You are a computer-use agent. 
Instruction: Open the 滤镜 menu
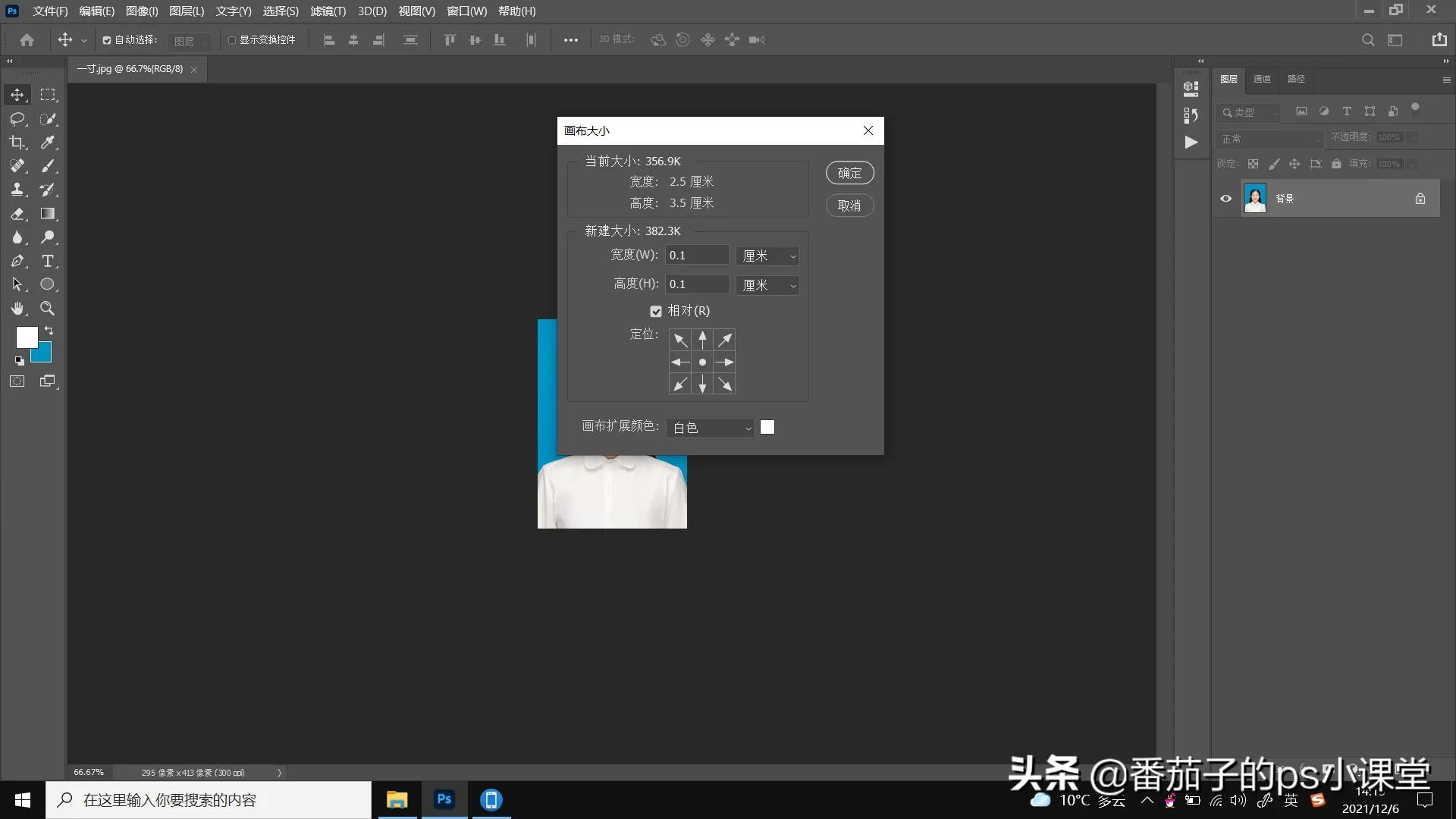click(328, 11)
